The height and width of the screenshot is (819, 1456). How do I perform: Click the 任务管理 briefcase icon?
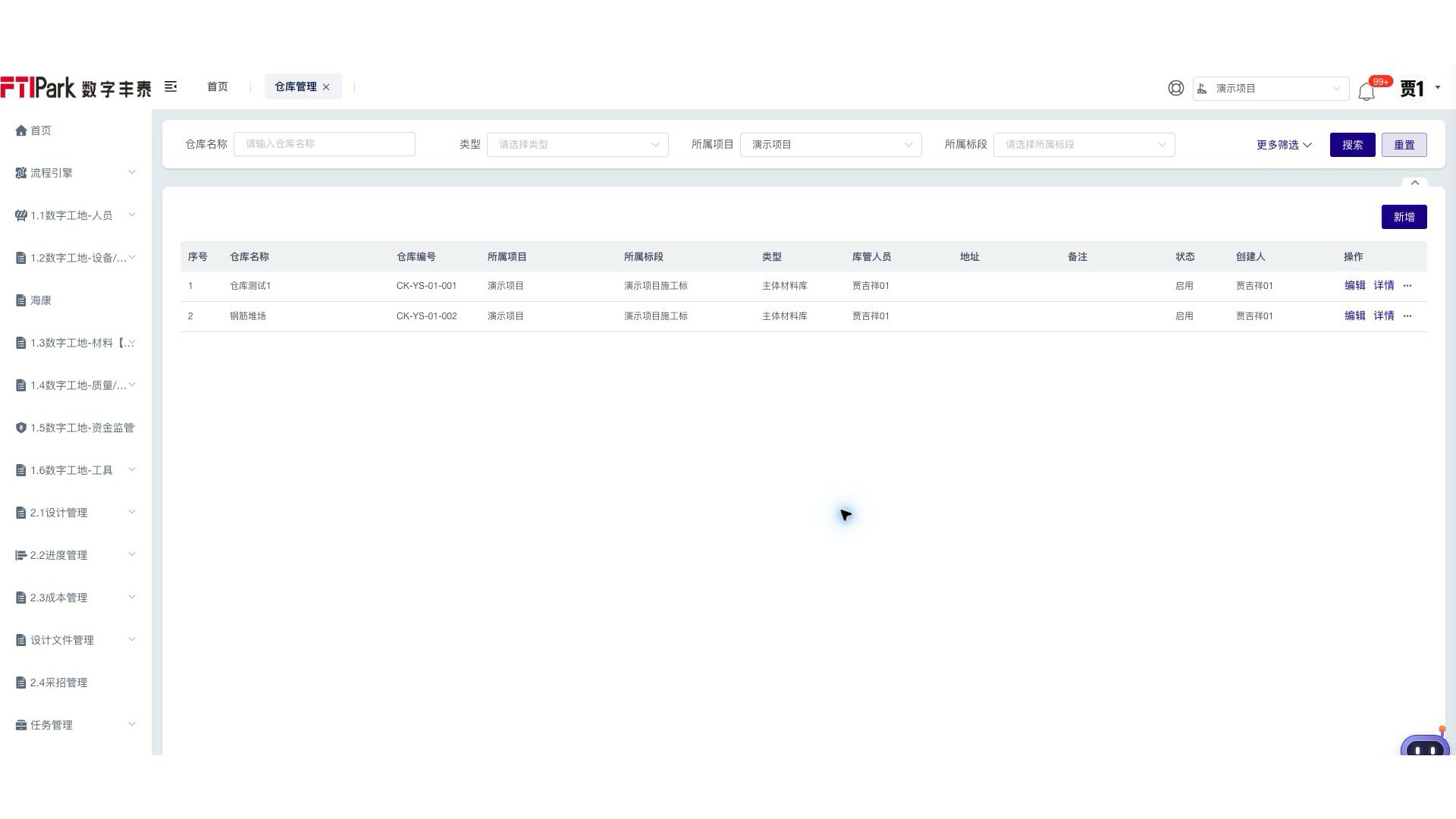[21, 725]
